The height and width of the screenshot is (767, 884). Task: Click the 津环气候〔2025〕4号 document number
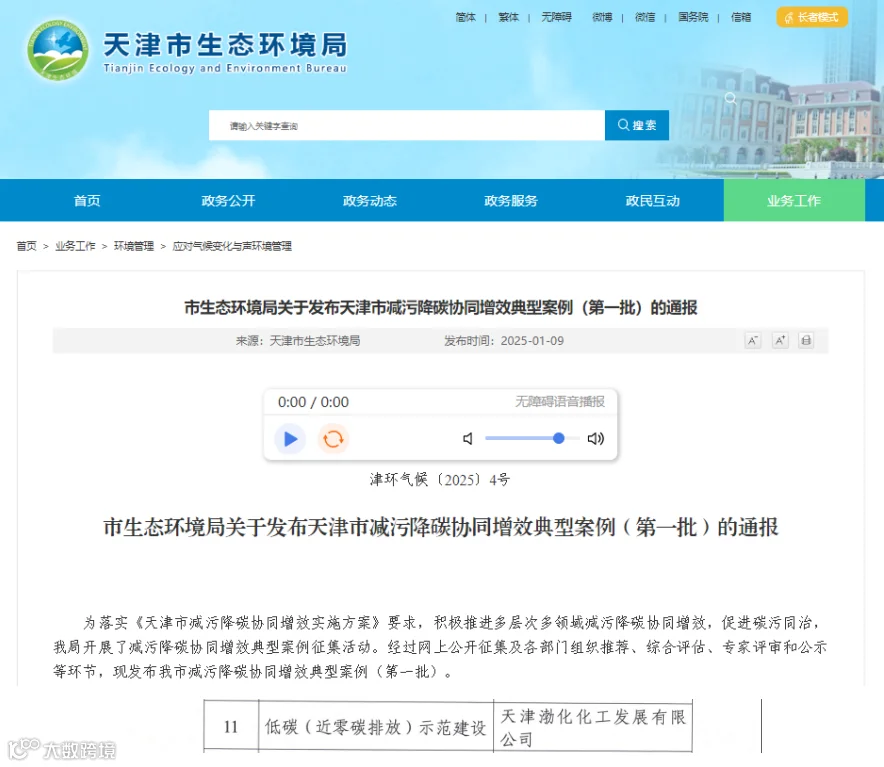click(440, 480)
